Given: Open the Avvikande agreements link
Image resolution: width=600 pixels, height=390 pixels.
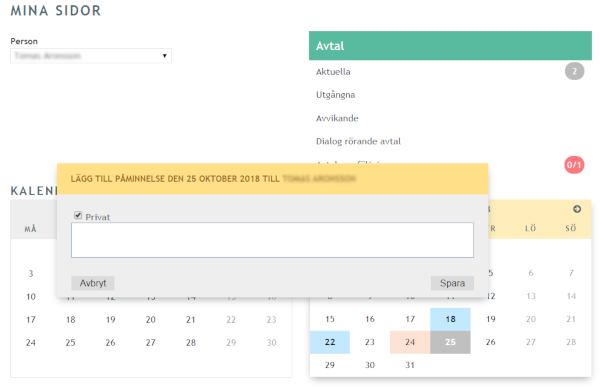Looking at the screenshot, I should click(337, 118).
